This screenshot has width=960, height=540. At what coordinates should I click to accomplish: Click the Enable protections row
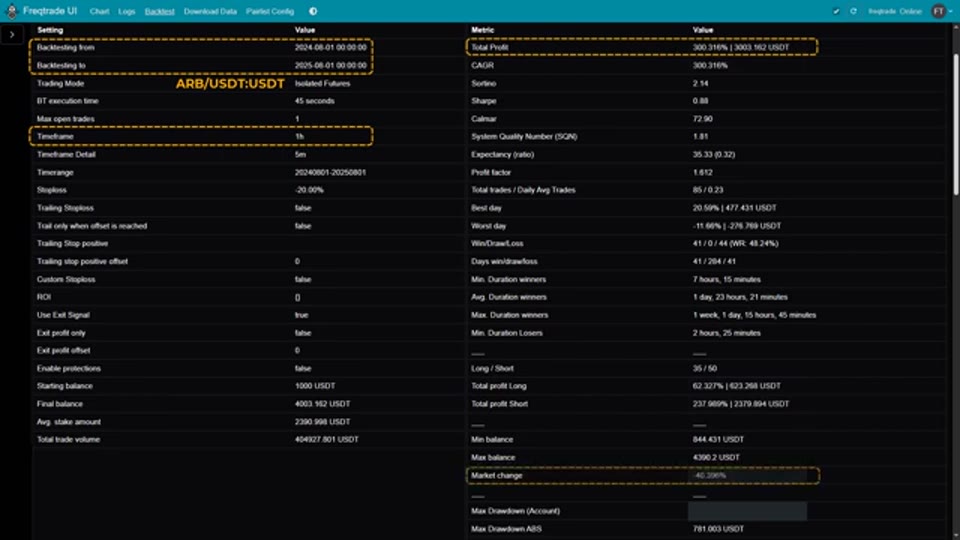click(248, 369)
